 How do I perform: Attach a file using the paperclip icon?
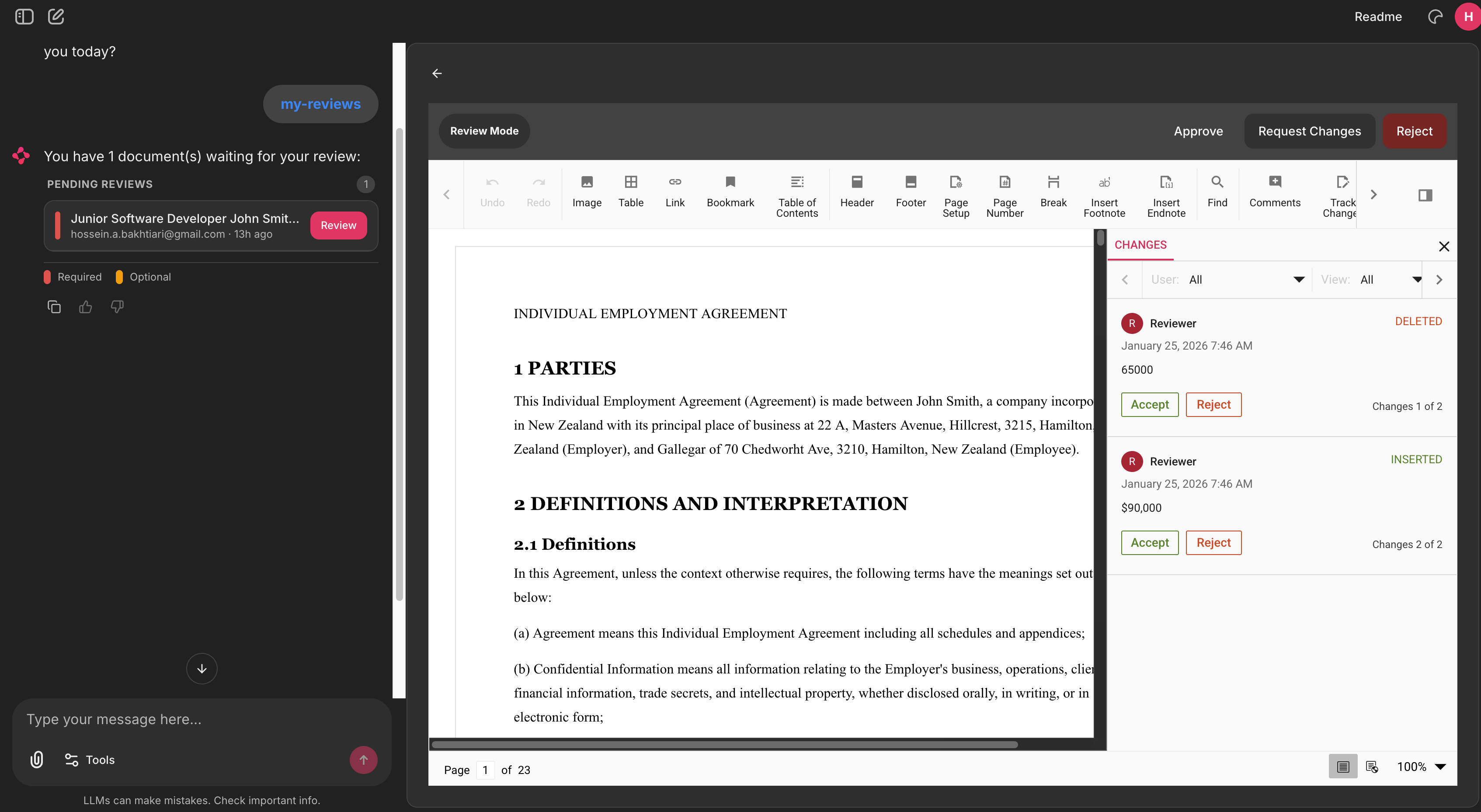pyautogui.click(x=36, y=760)
